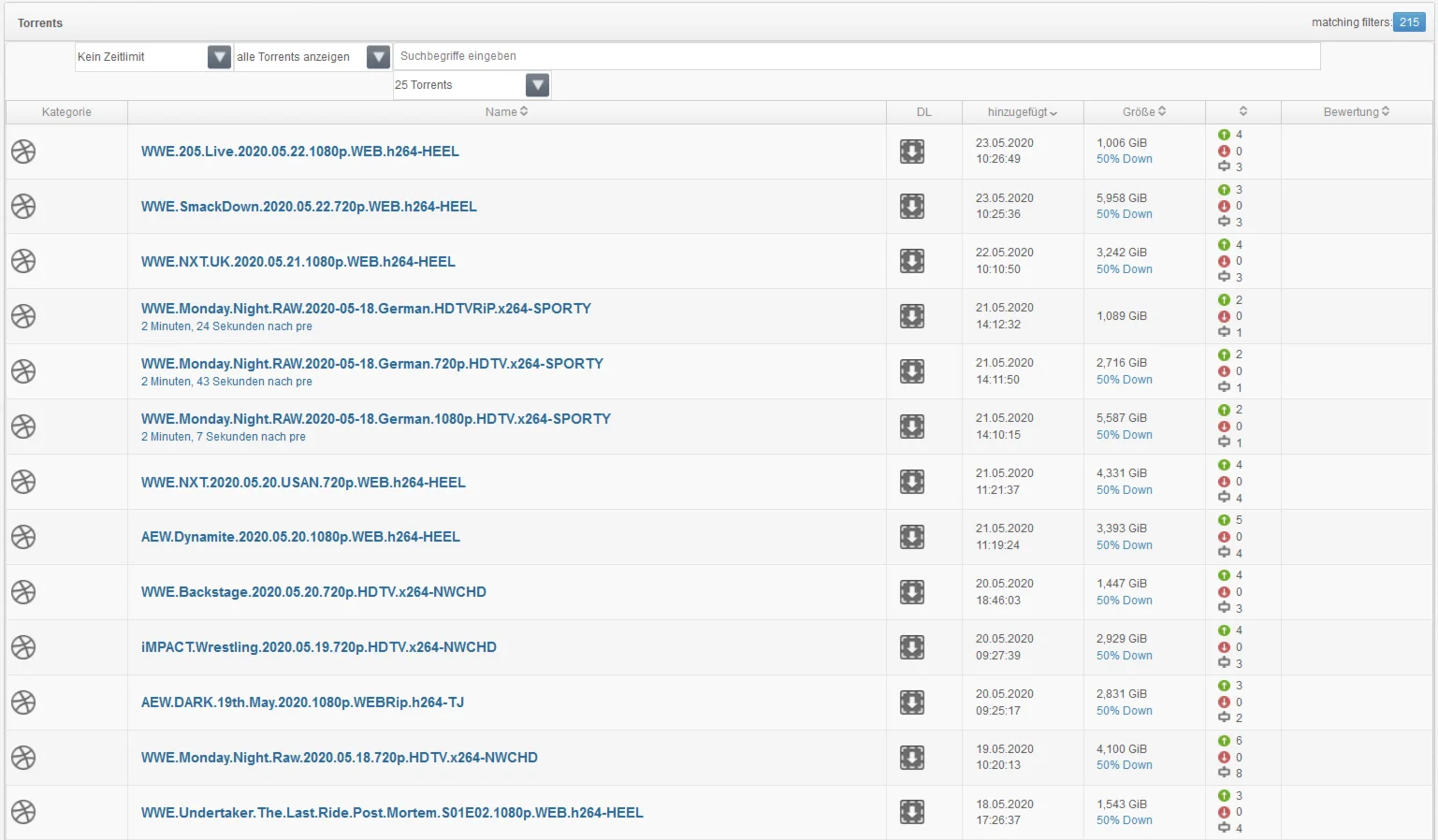The height and width of the screenshot is (840, 1438).
Task: Click category icon for iMPACT.Wrestling row
Action: click(x=23, y=647)
